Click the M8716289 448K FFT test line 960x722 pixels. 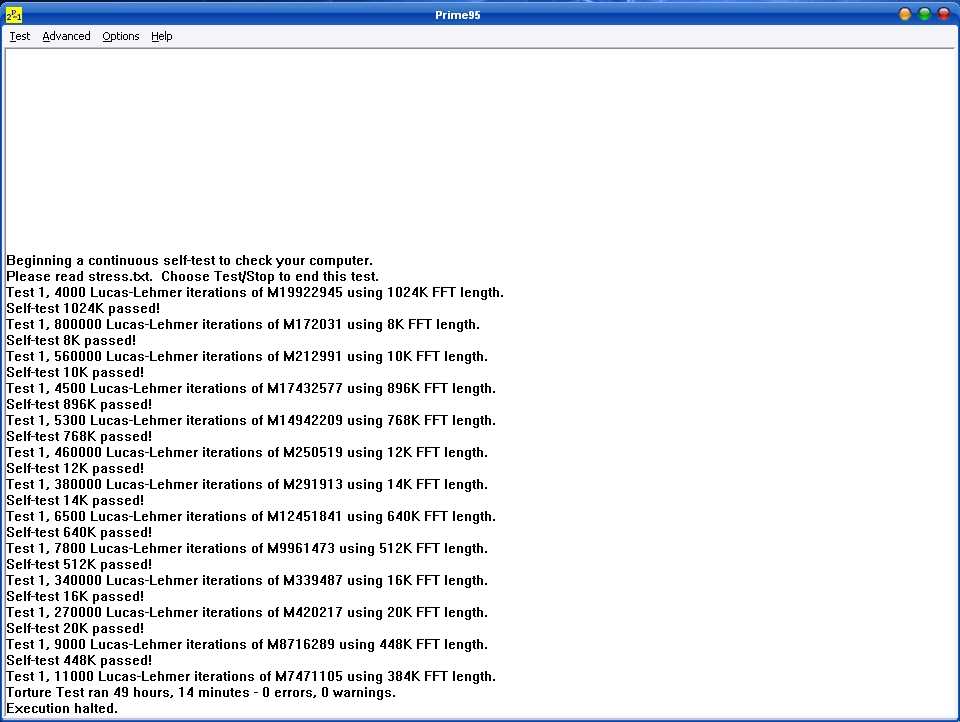pyautogui.click(x=247, y=644)
